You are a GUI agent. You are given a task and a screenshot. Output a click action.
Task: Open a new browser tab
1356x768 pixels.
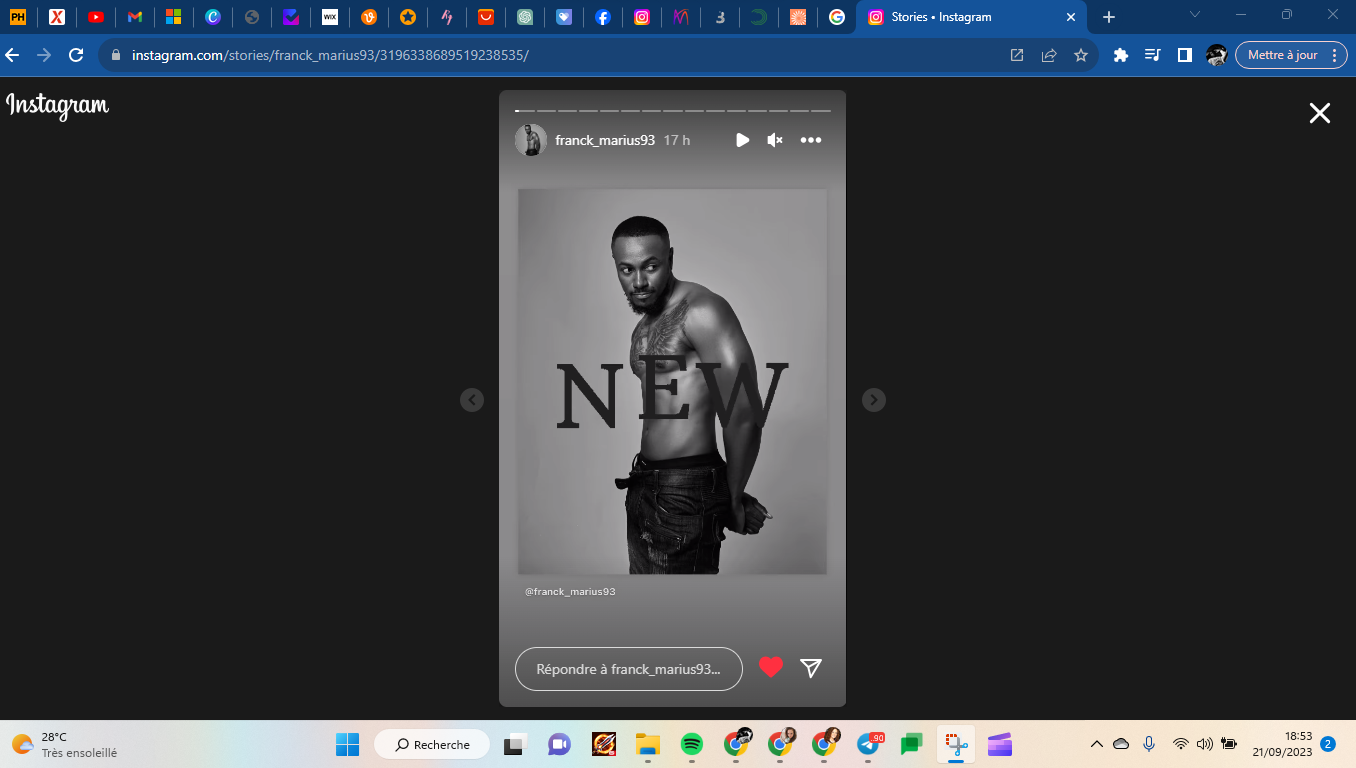1108,17
